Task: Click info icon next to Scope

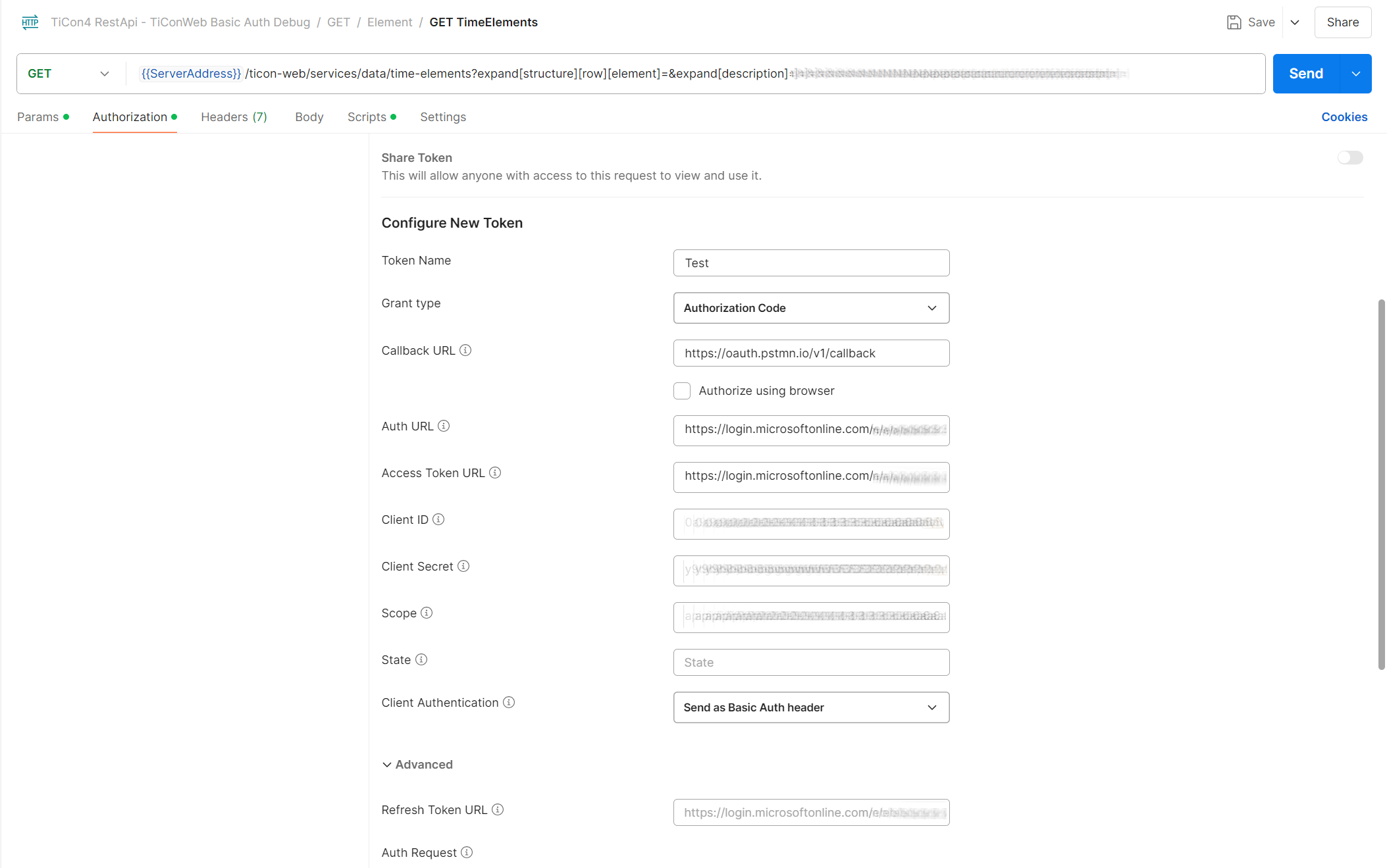Action: 427,613
